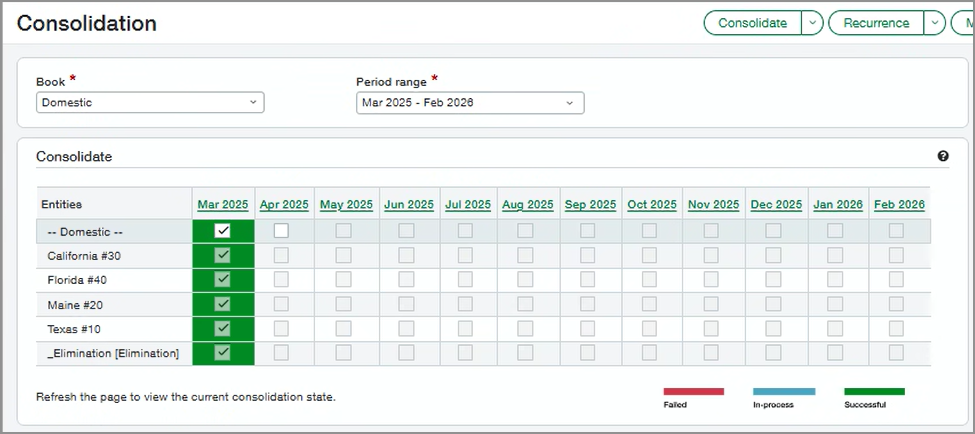Click the Consolidate button

coord(753,23)
